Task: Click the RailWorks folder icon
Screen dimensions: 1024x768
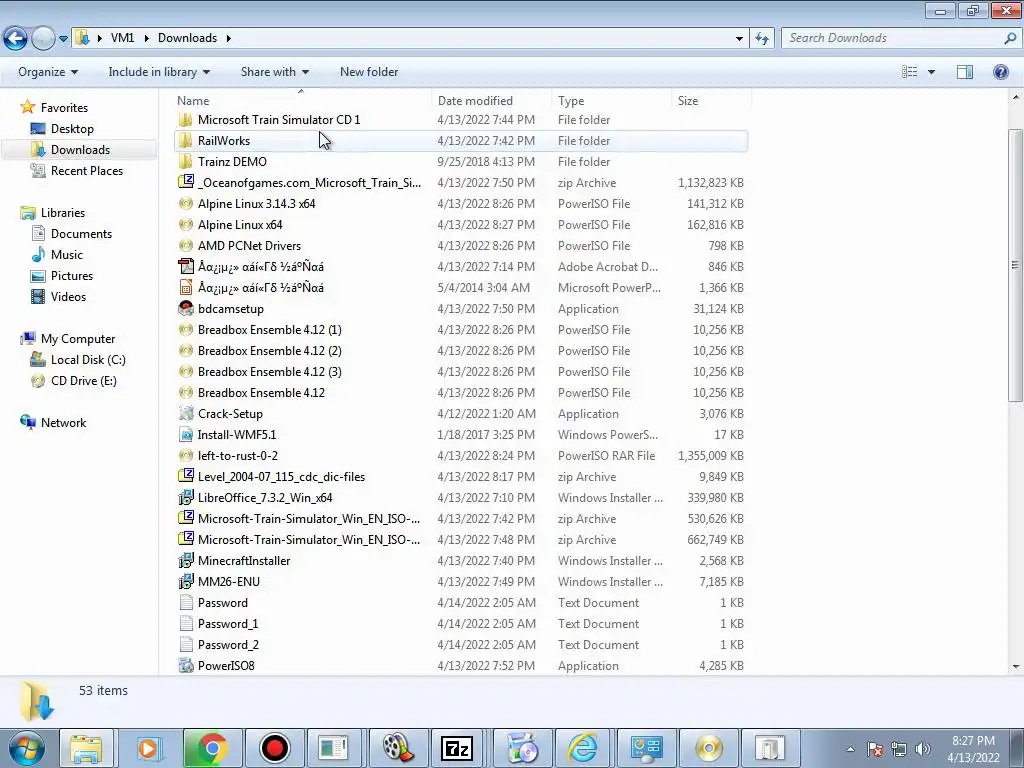Action: pyautogui.click(x=185, y=140)
